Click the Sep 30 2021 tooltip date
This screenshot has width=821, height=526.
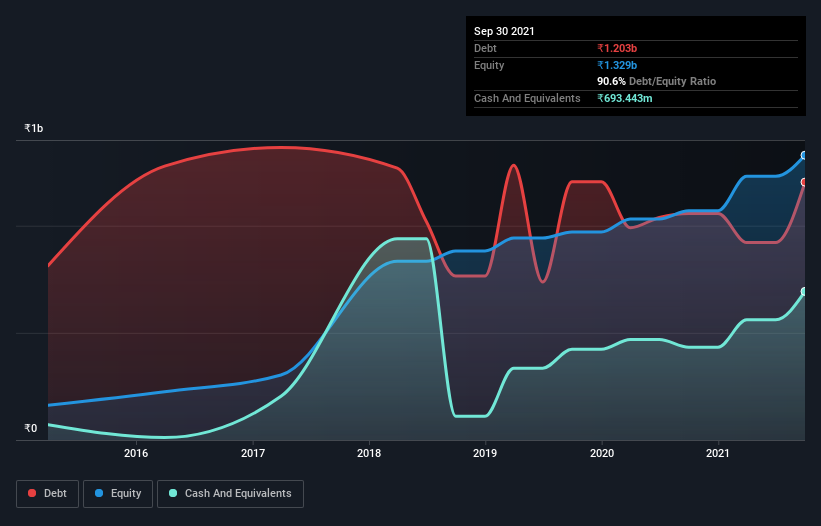pos(504,31)
